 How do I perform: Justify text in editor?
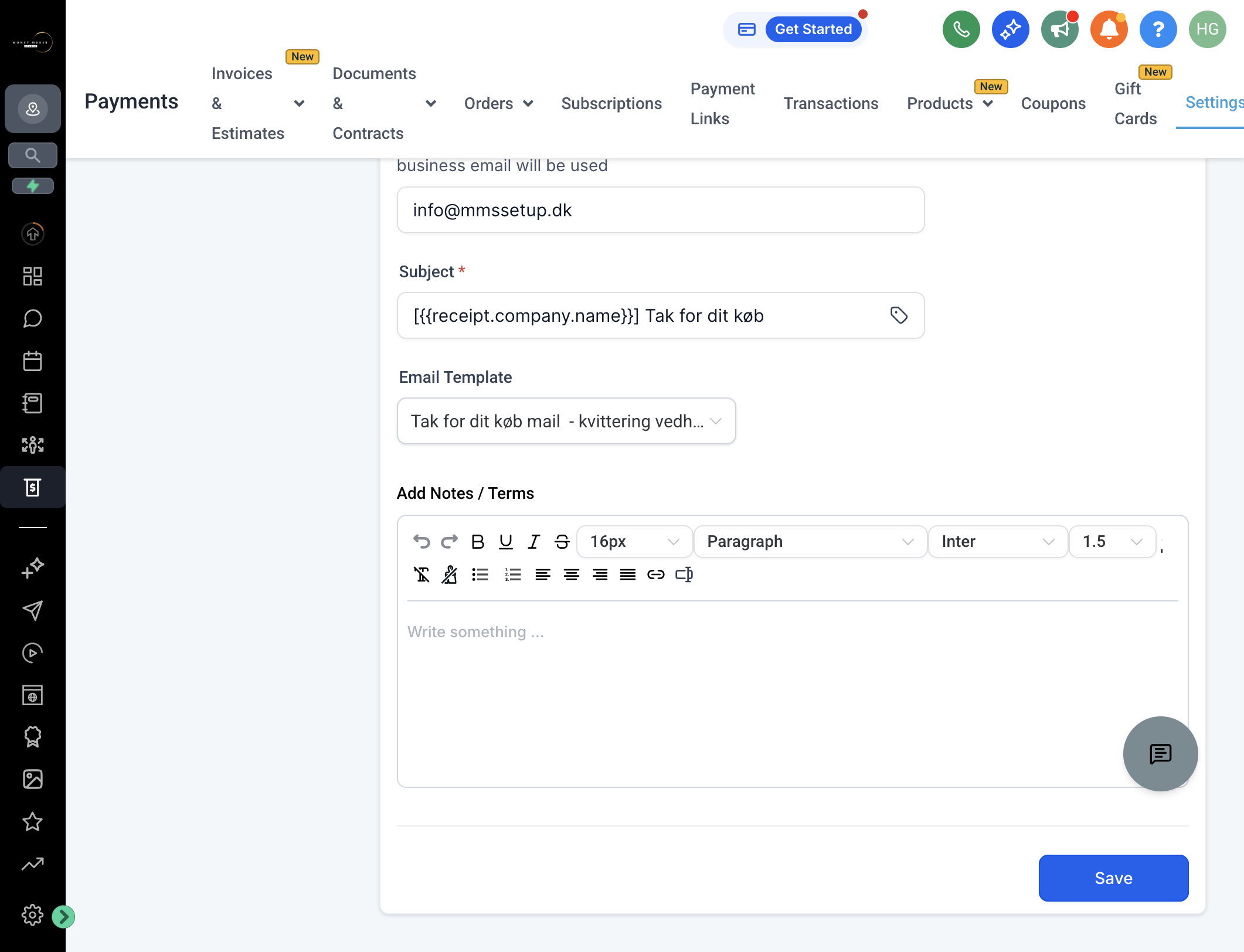(x=628, y=574)
